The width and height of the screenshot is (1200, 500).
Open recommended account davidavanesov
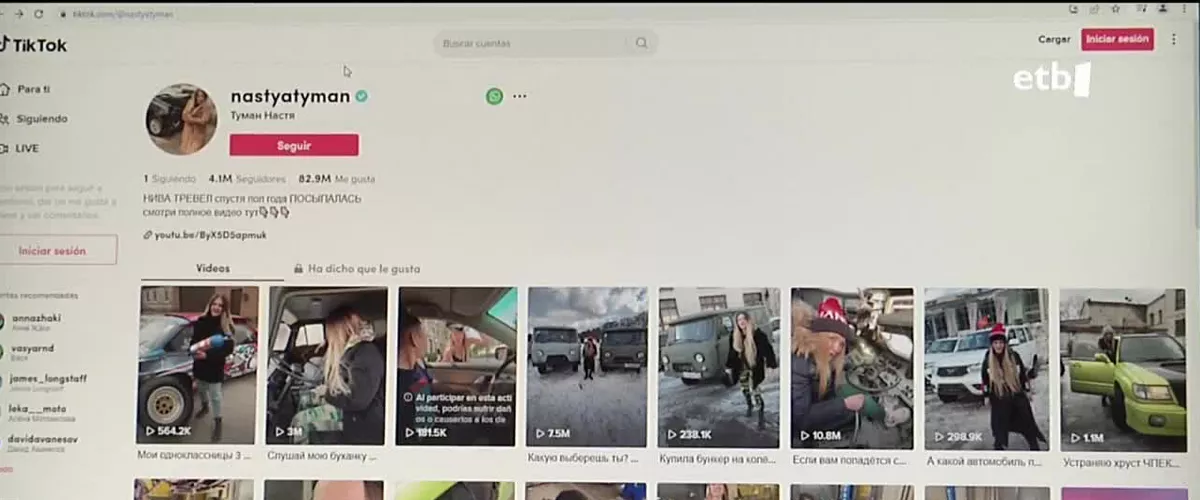(44, 441)
